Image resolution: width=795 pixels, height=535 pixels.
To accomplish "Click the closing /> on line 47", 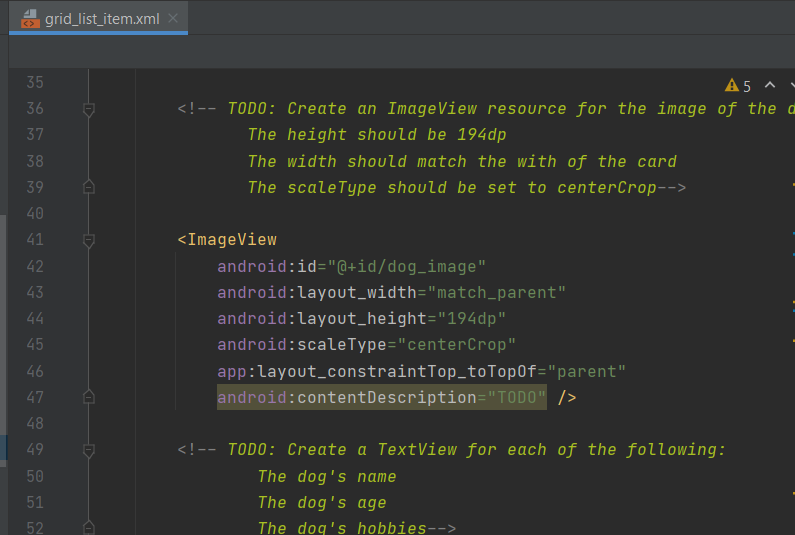I will pos(567,397).
